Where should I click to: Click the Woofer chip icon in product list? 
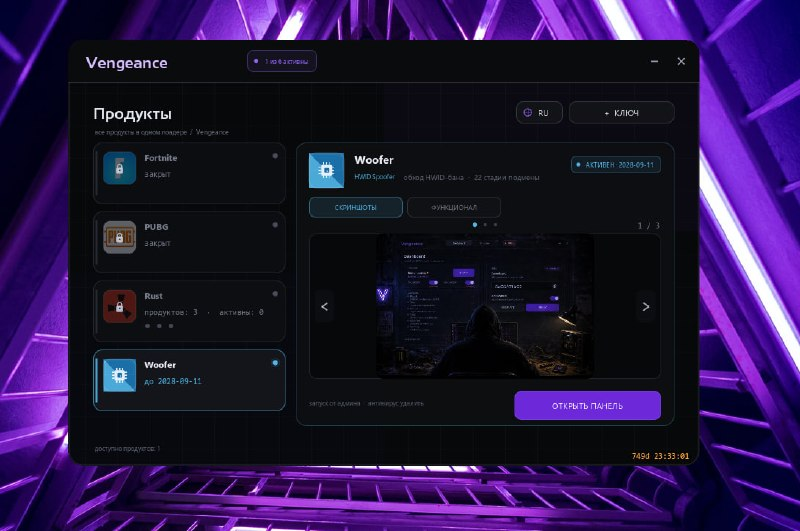click(119, 375)
